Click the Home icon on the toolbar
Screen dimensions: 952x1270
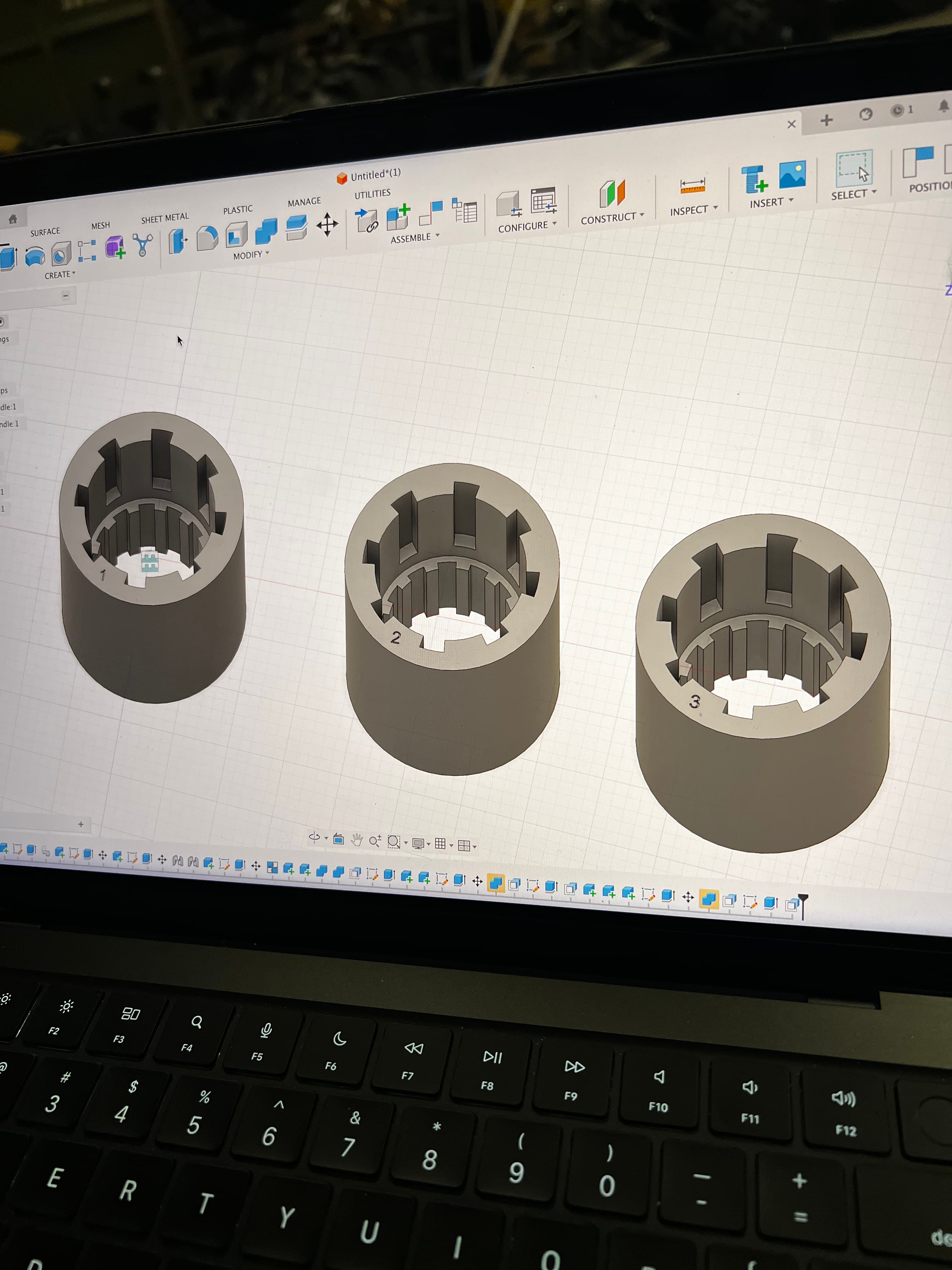[x=13, y=219]
